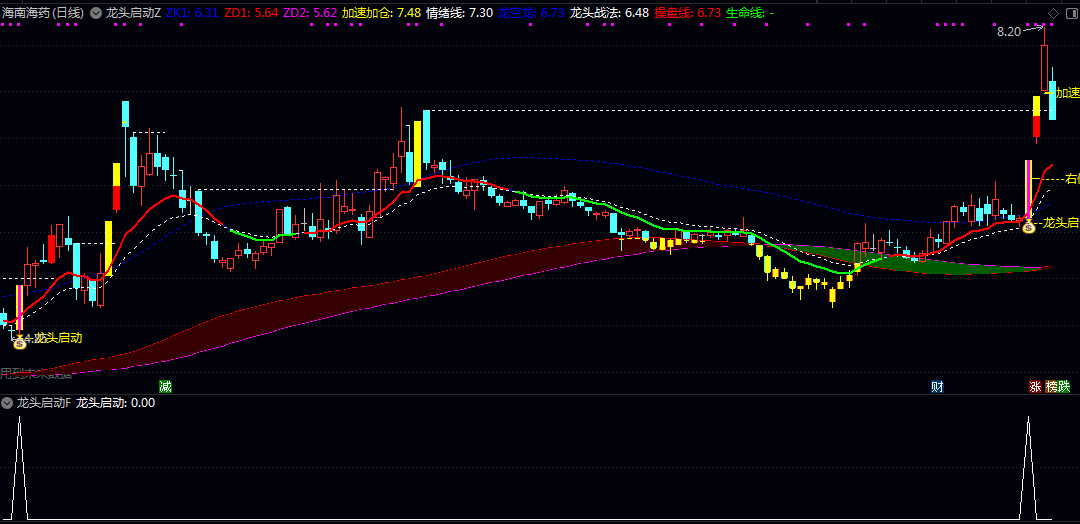Click the 榜 marker at bottom right
The height and width of the screenshot is (524, 1080).
click(1051, 386)
